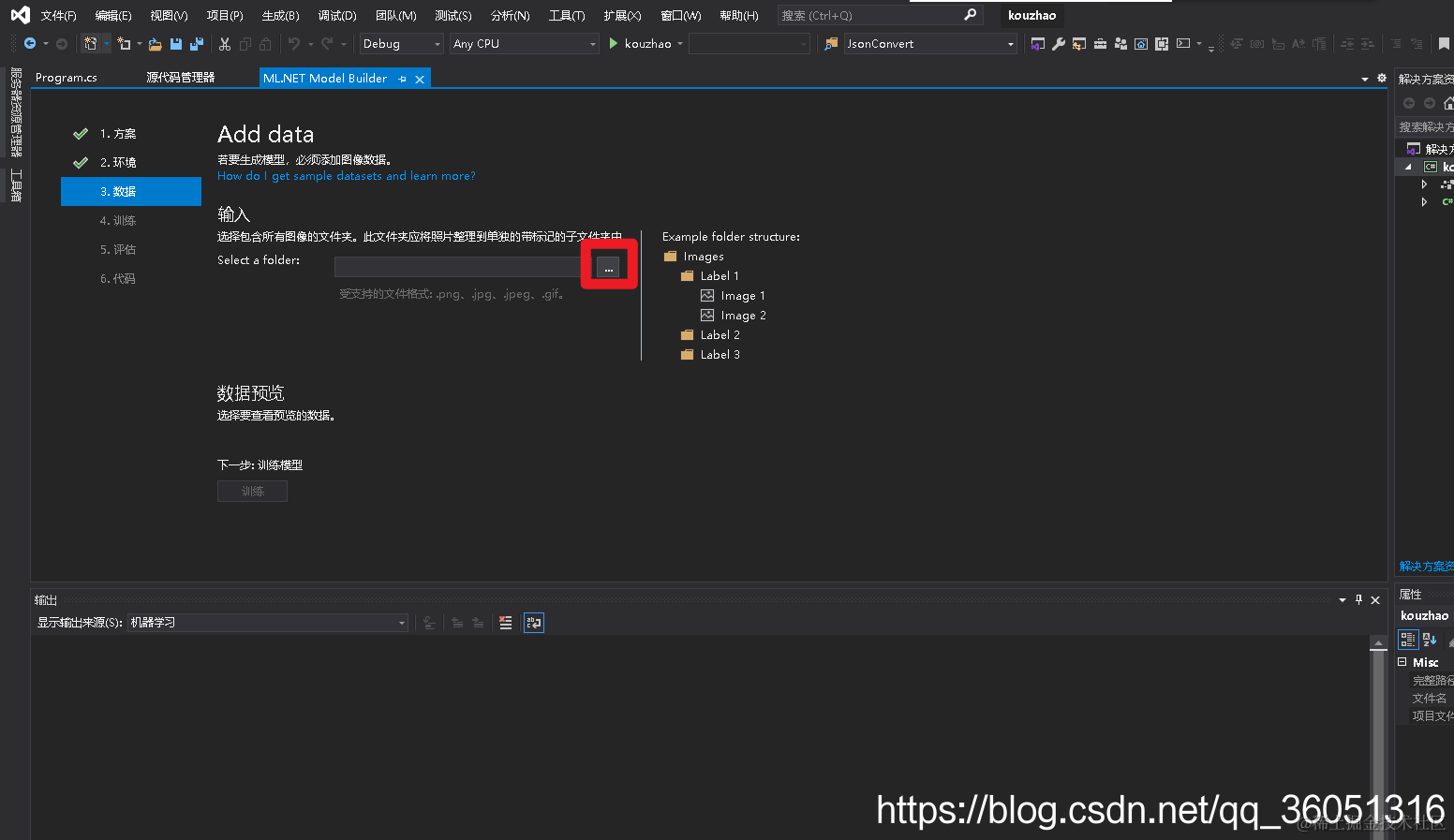Image resolution: width=1454 pixels, height=840 pixels.
Task: Click the 解决方案资源管理器 link tab at panel bottom
Action: 1426,567
